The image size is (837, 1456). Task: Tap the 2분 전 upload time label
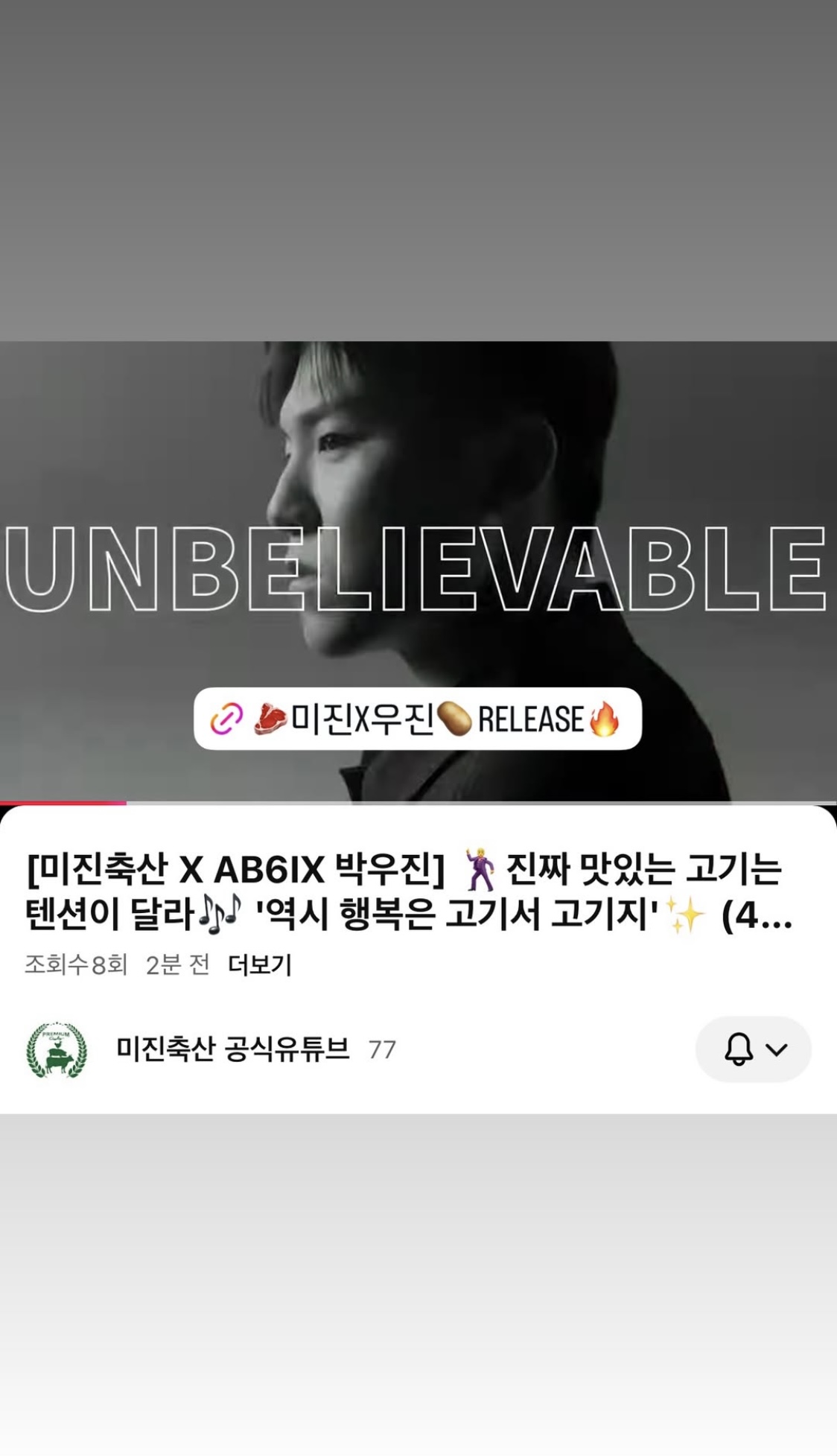(177, 964)
